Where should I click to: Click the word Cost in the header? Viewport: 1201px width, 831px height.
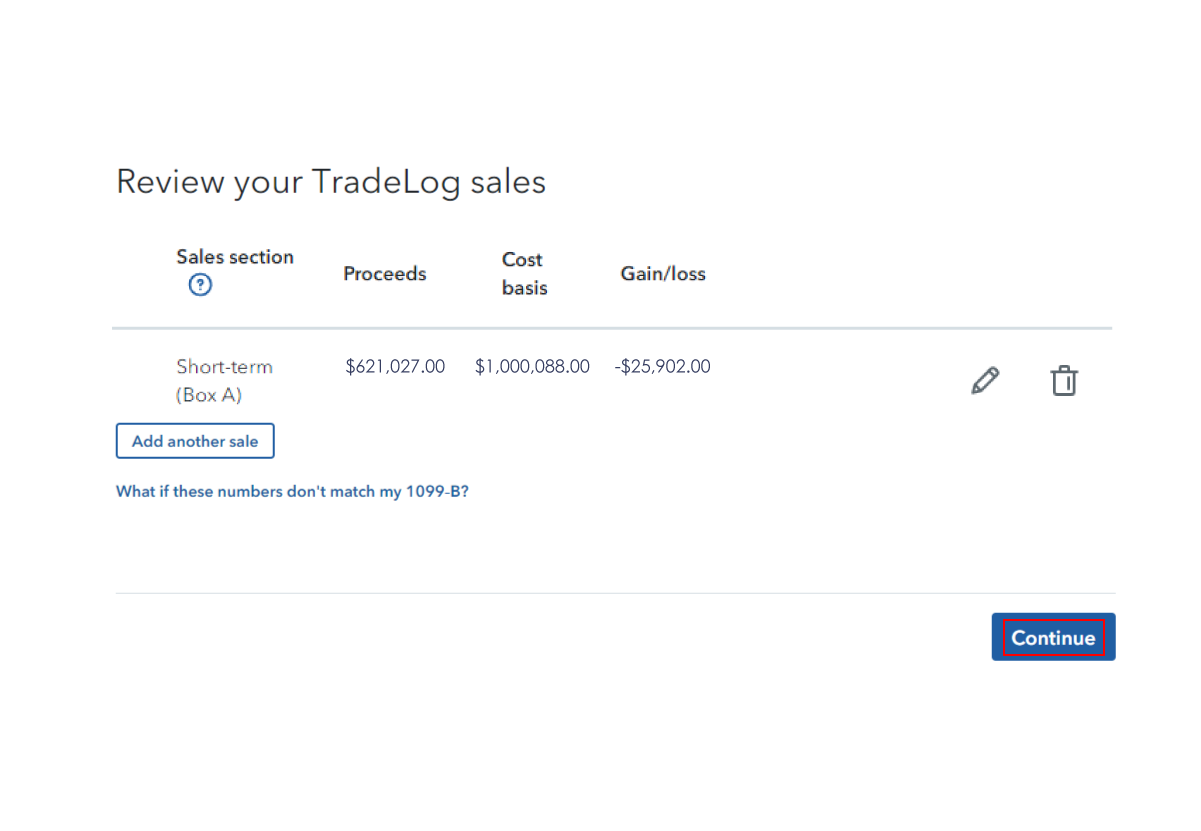click(522, 260)
